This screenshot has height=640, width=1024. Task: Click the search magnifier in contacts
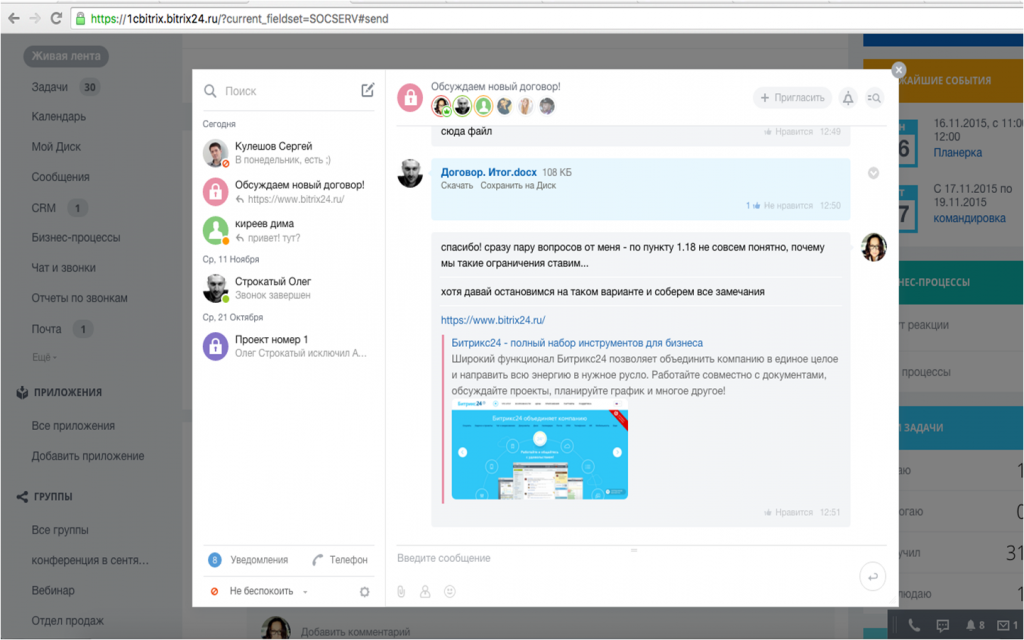pos(211,91)
